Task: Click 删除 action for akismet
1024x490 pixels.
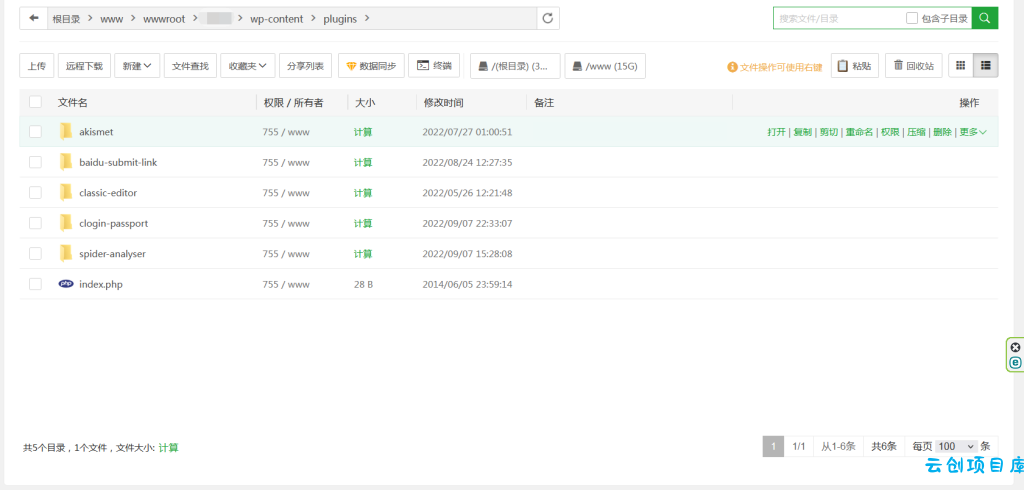Action: coord(942,132)
